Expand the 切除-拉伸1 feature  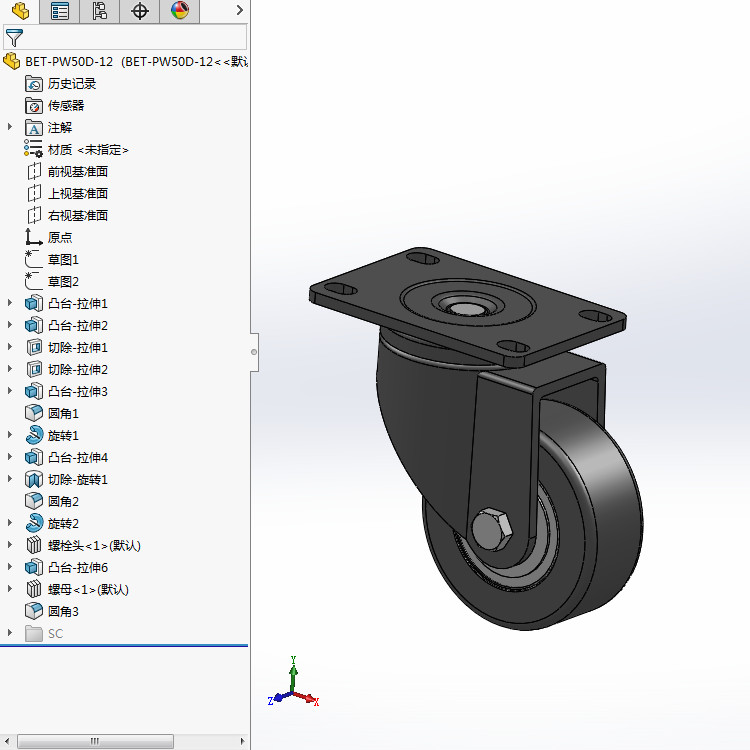point(10,347)
